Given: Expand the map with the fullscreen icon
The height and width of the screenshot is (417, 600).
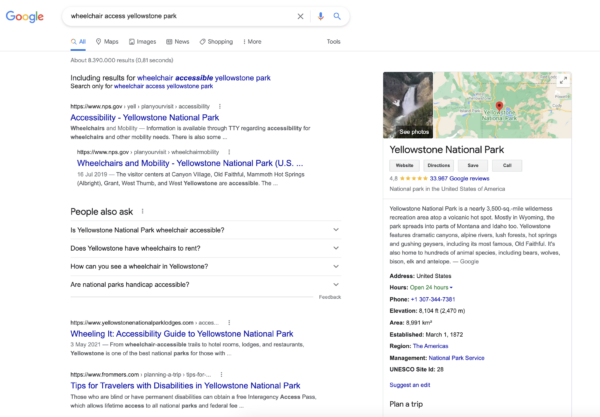Looking at the screenshot, I should tap(563, 80).
